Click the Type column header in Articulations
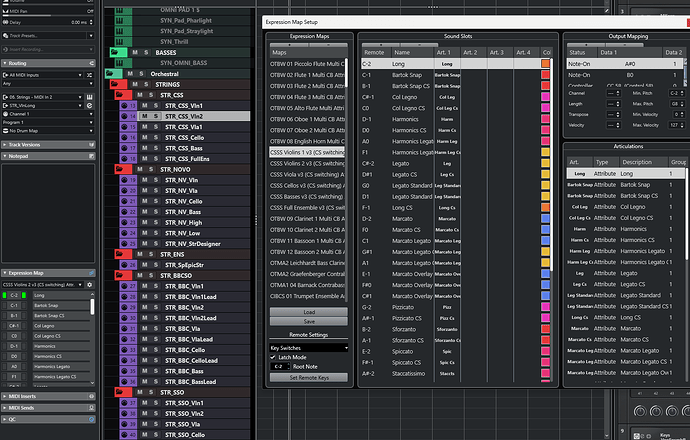The width and height of the screenshot is (690, 440). click(606, 162)
